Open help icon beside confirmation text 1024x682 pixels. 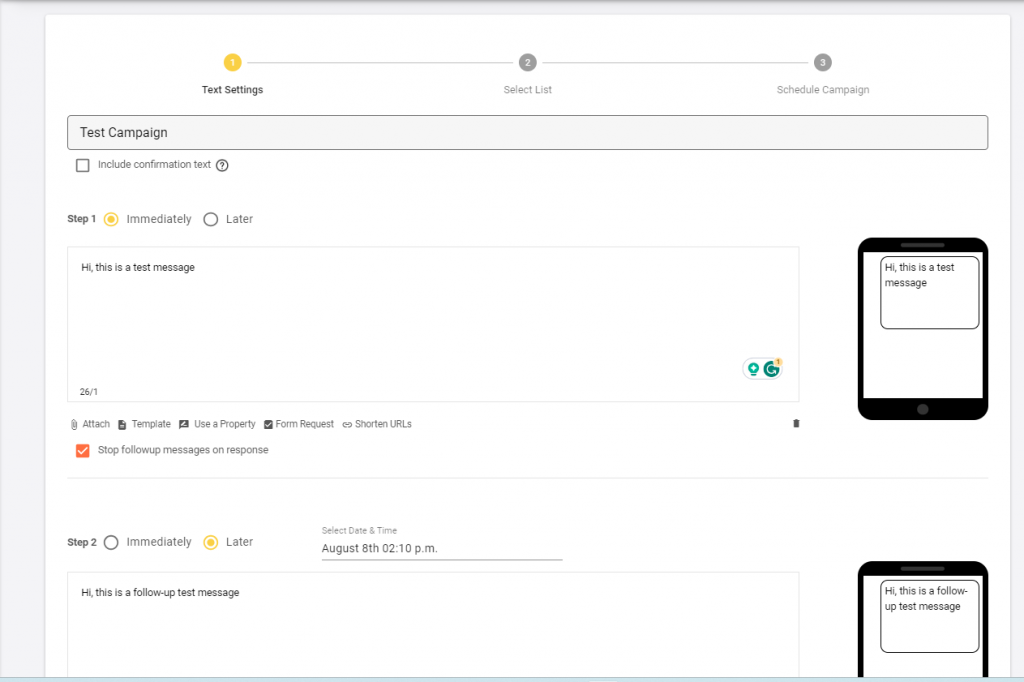pos(222,165)
